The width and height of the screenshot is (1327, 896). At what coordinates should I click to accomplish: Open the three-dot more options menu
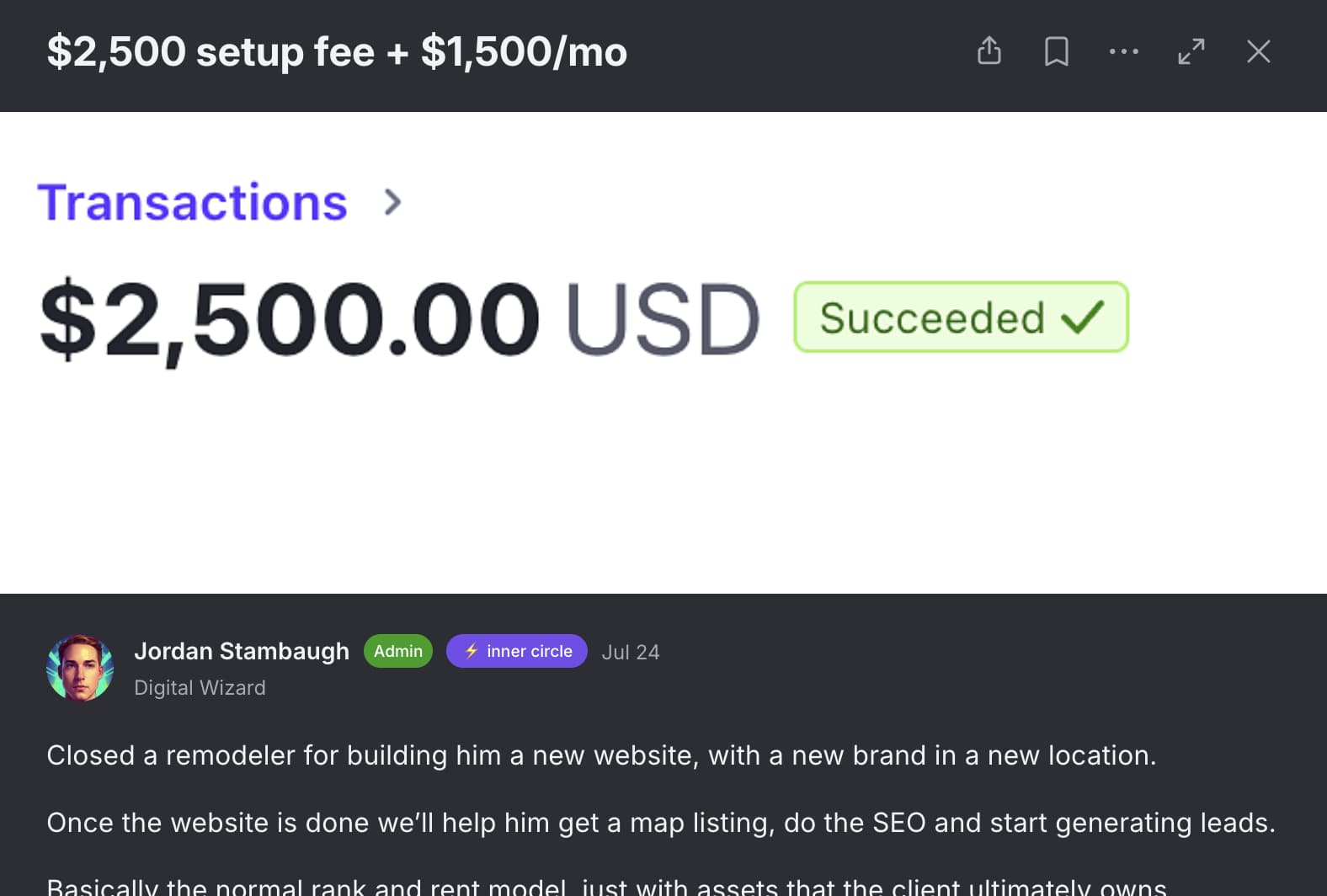pyautogui.click(x=1124, y=51)
